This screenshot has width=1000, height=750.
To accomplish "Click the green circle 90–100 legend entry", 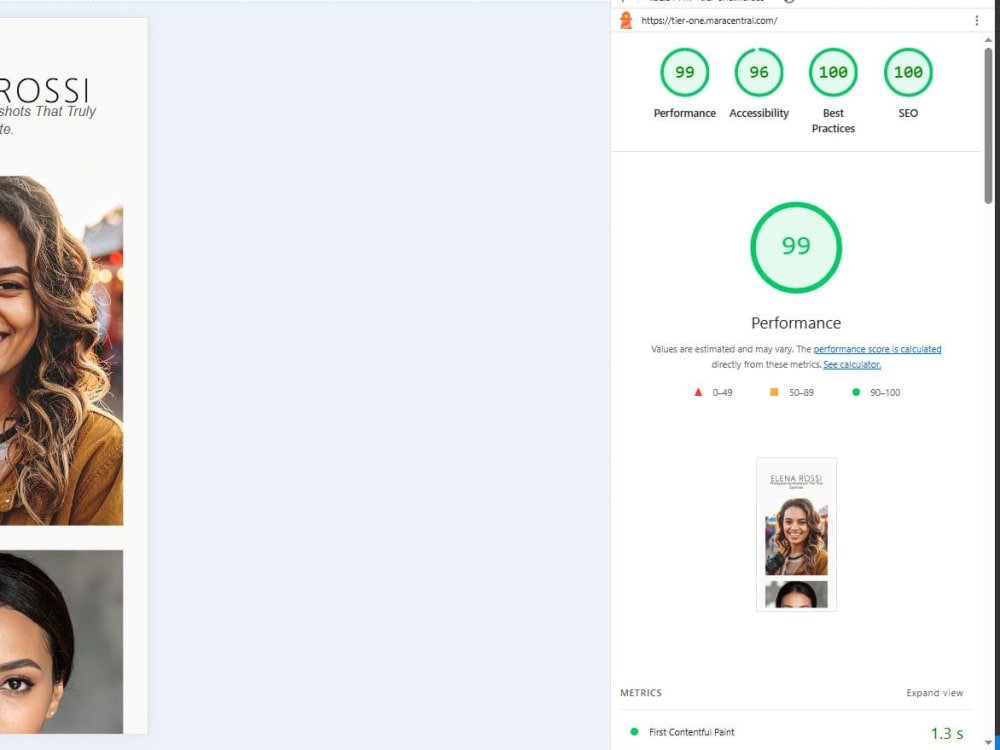I will pos(876,392).
